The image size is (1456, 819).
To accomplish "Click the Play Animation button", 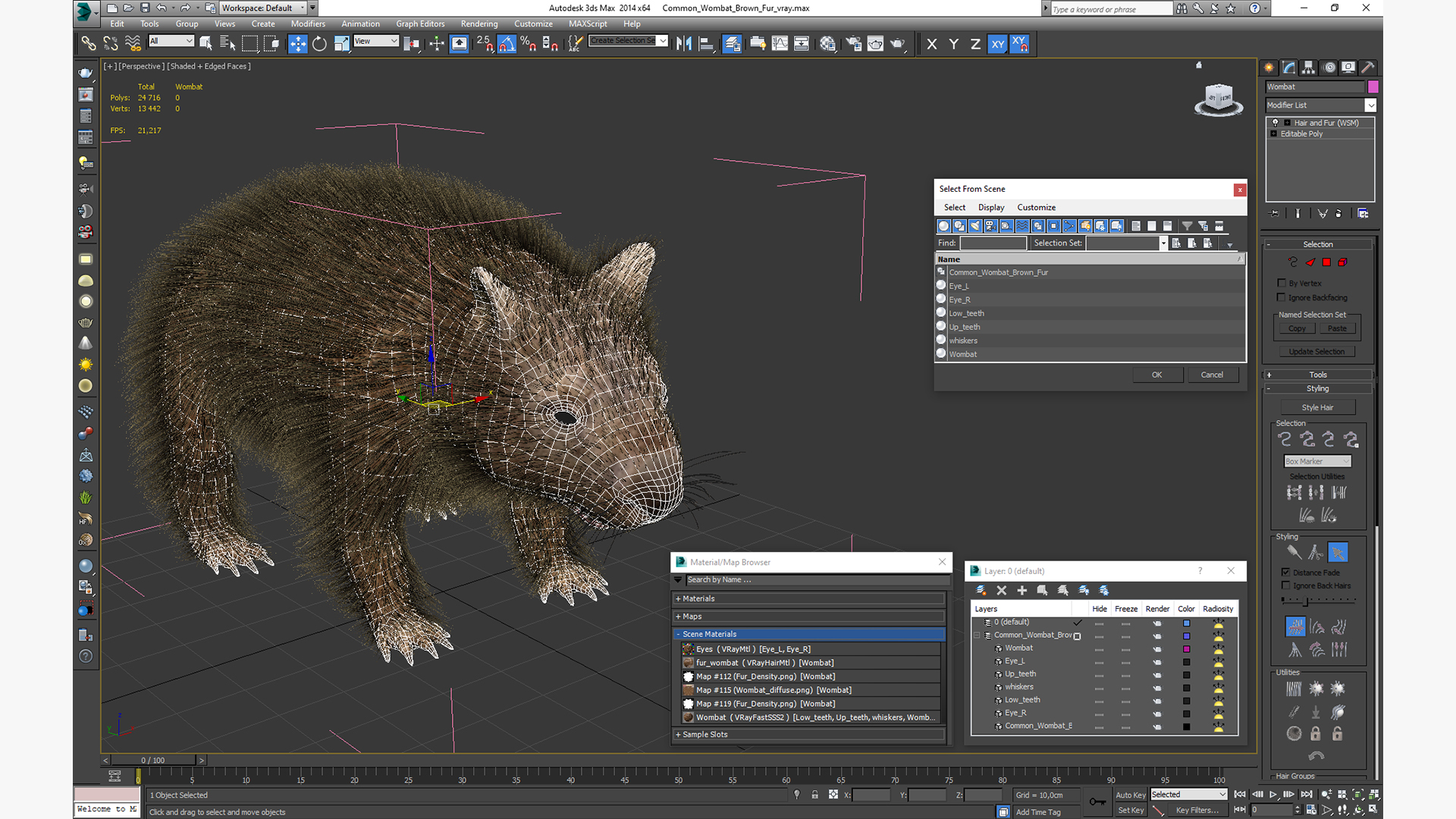I will coord(1273,794).
